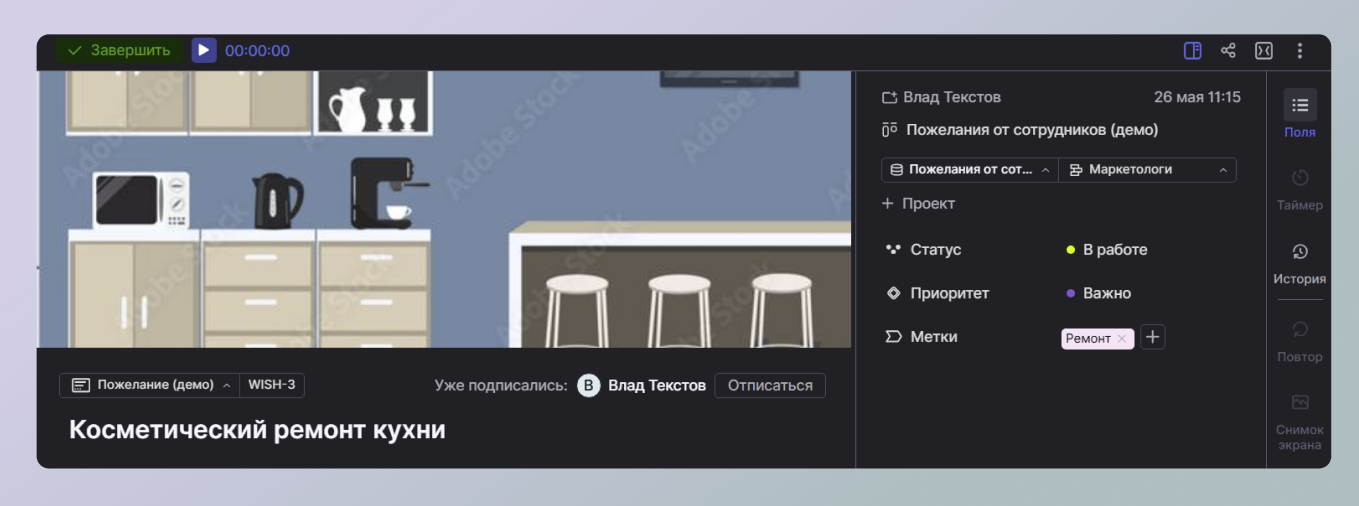The width and height of the screenshot is (1359, 506).
Task: Click the Метки tag icon
Action: (893, 337)
